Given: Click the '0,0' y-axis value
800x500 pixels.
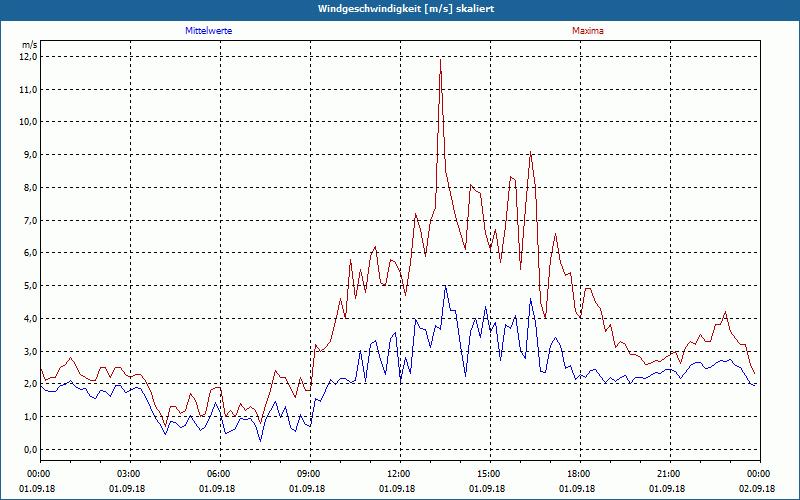Looking at the screenshot, I should point(31,449).
